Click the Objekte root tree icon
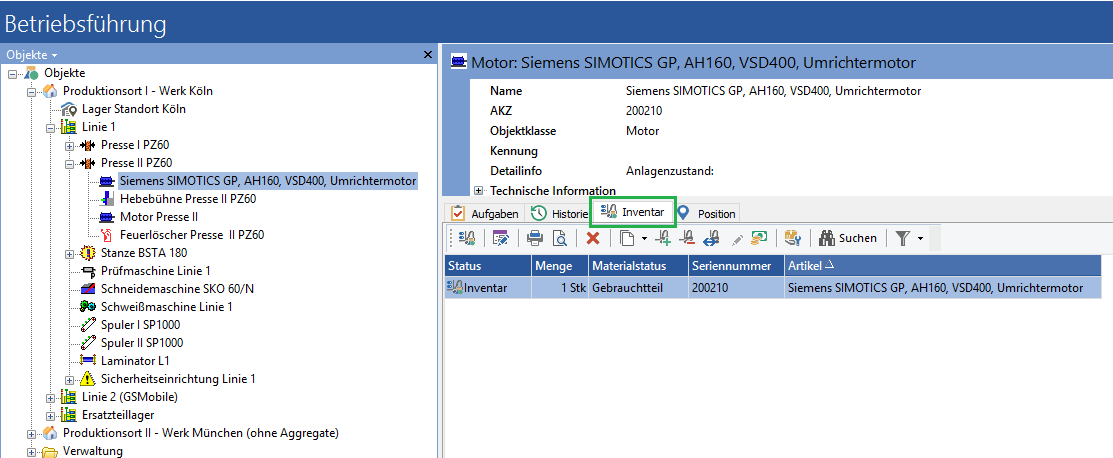The image size is (1113, 458). click(32, 73)
